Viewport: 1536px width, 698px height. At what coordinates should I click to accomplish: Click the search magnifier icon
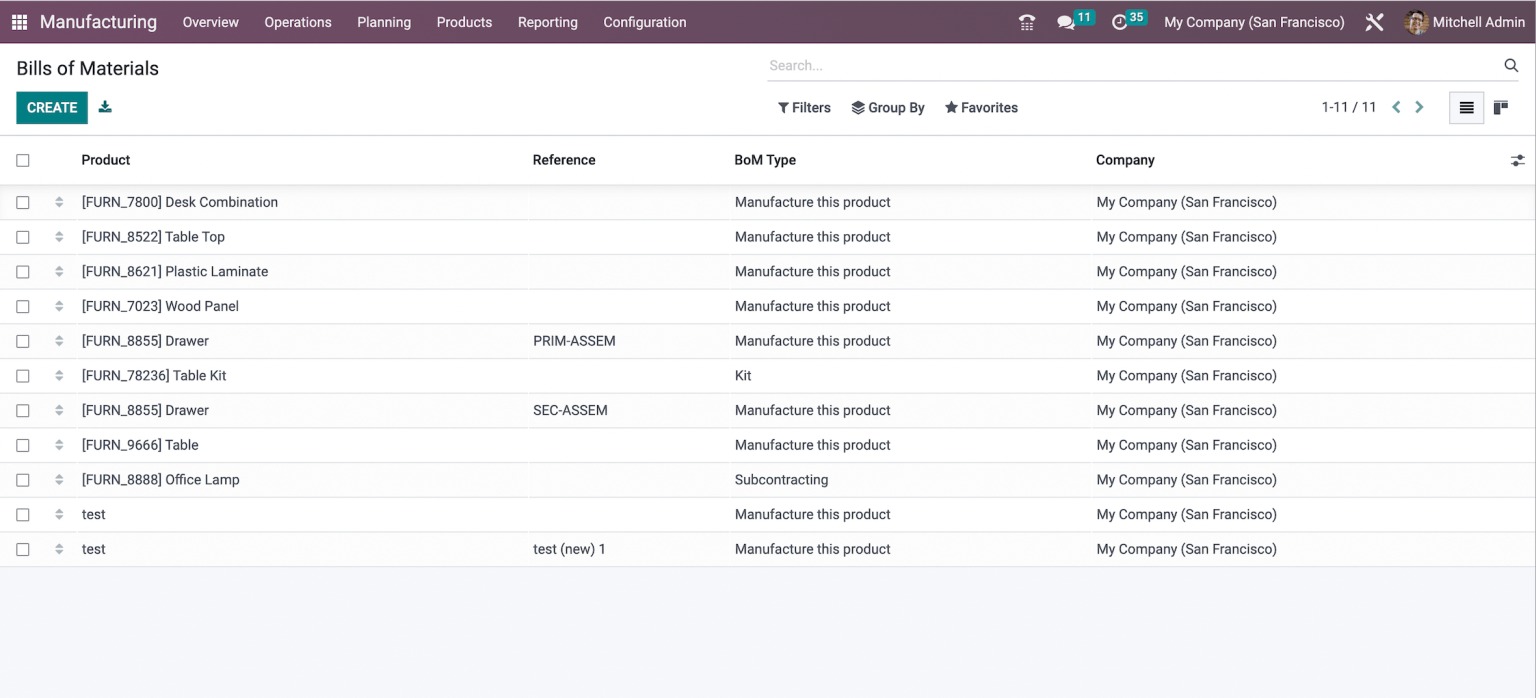tap(1511, 66)
